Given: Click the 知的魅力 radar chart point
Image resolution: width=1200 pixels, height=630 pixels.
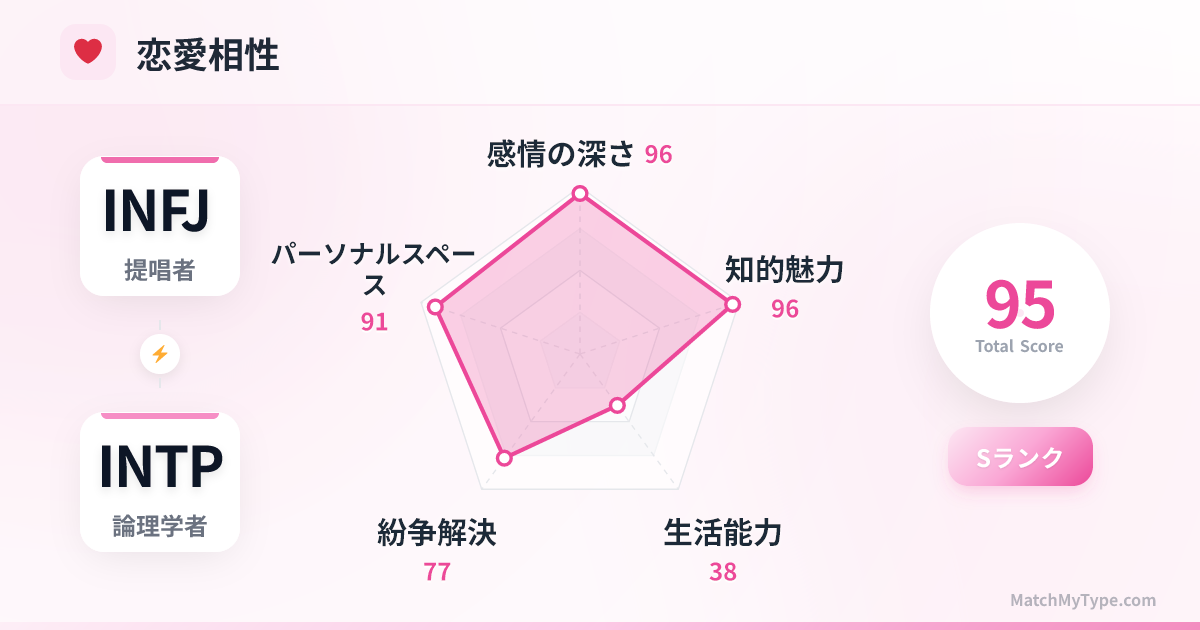Looking at the screenshot, I should pyautogui.click(x=732, y=304).
